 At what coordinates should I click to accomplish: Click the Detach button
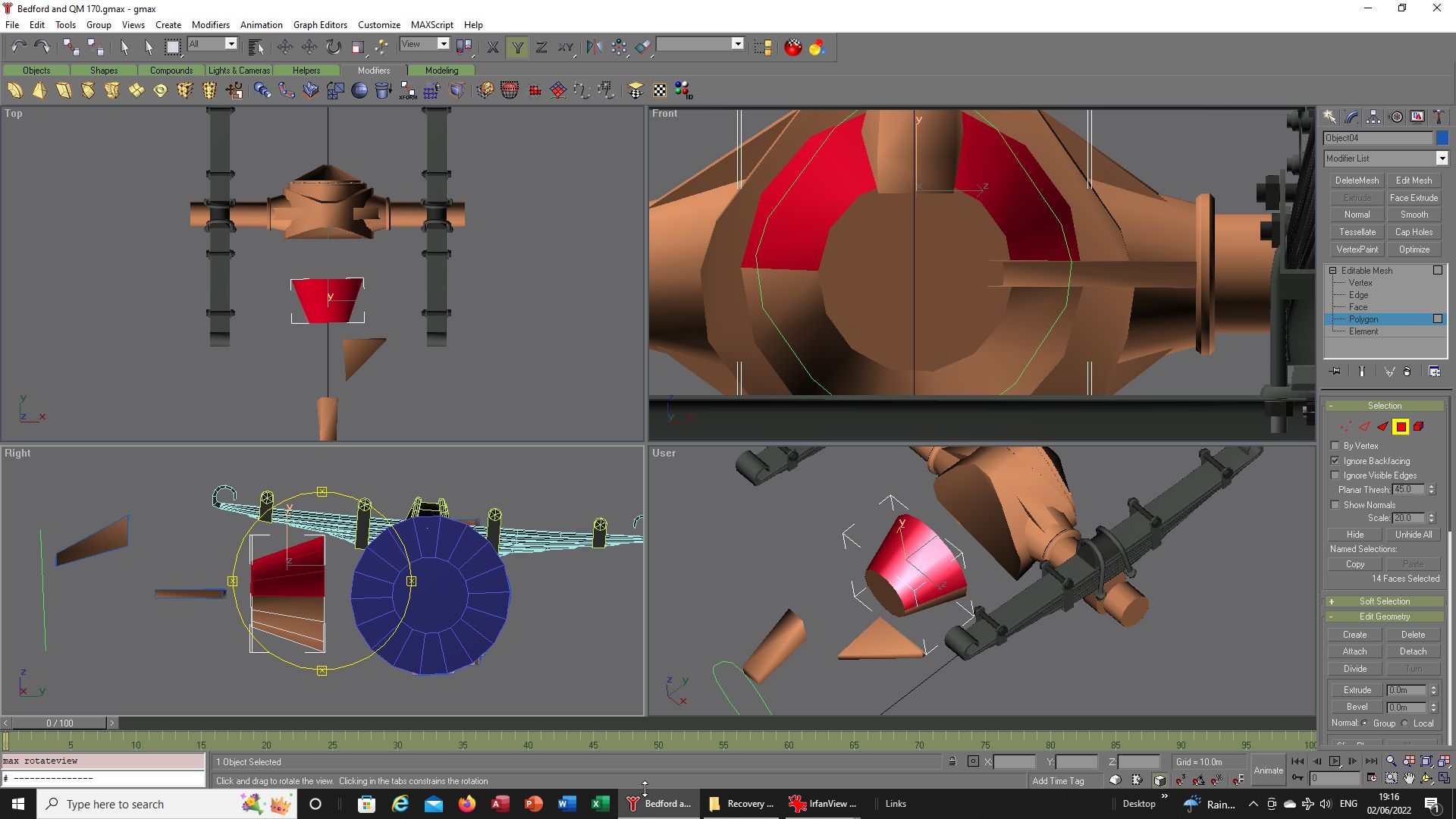pos(1413,651)
